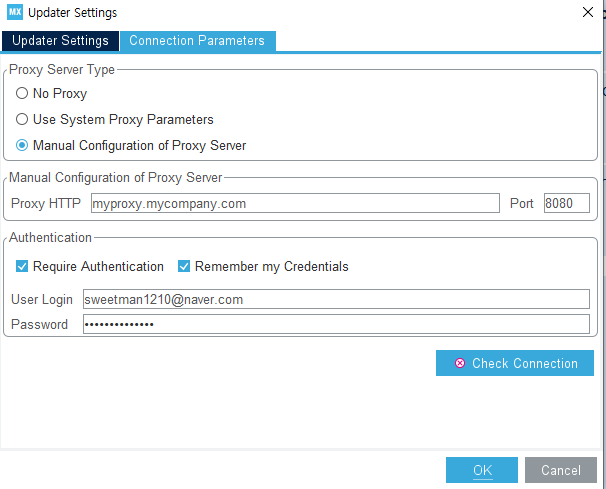Click the Proxy Server Type group heading
Screen dimensions: 606x489
61,70
